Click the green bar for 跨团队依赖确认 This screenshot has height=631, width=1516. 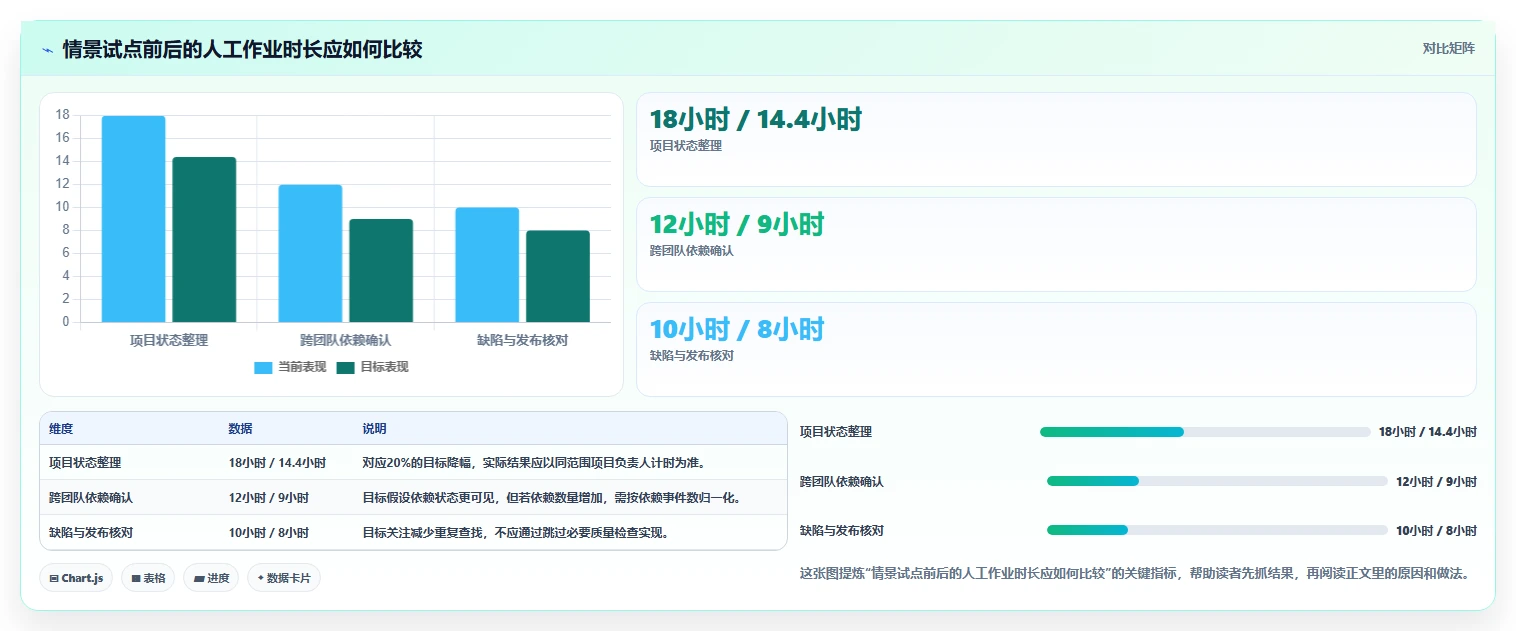(381, 270)
